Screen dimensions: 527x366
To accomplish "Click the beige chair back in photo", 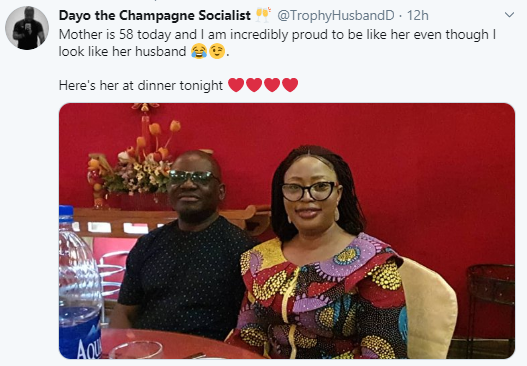I will click(x=429, y=308).
